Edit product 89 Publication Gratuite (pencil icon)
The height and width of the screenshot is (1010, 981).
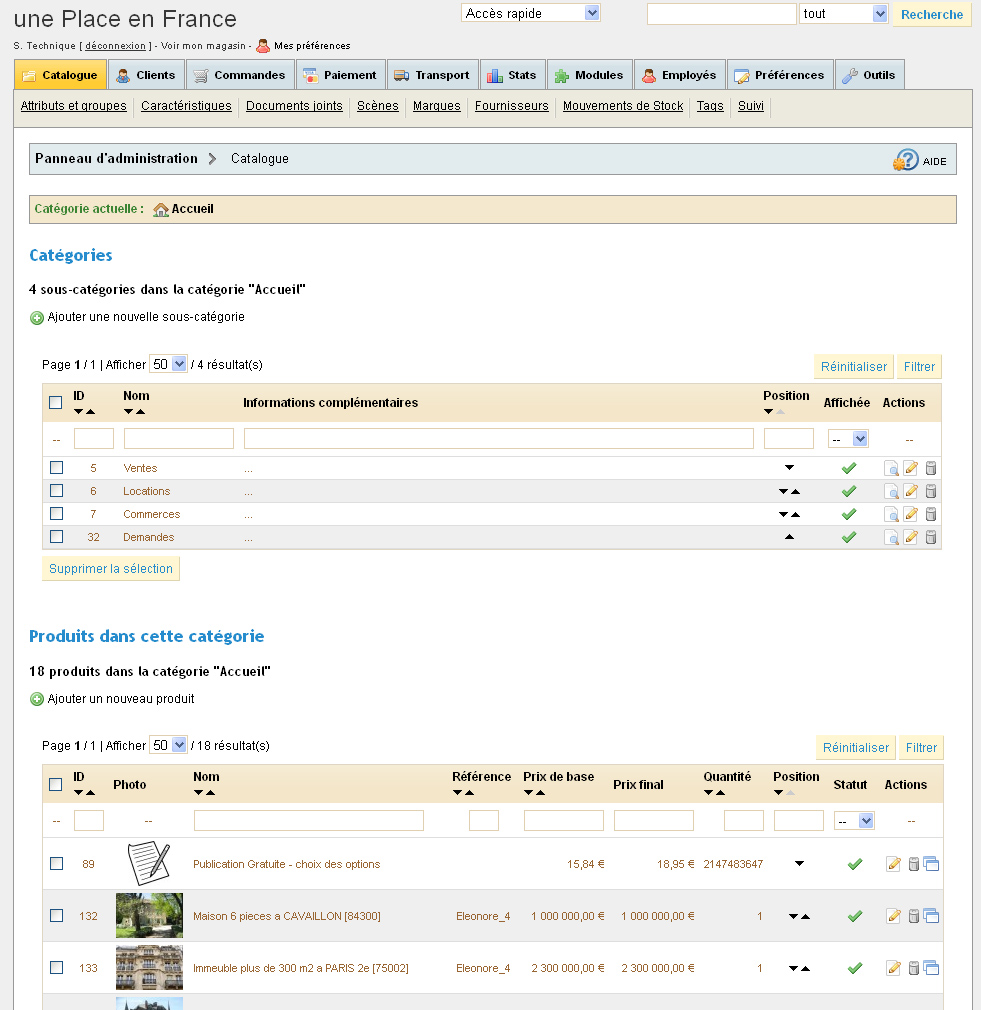893,864
